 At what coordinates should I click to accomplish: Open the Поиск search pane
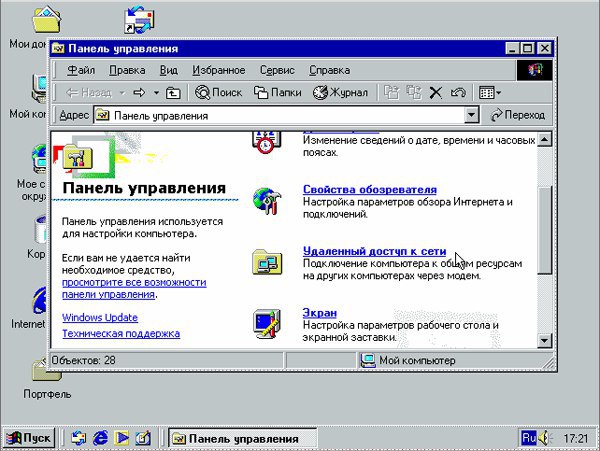pyautogui.click(x=218, y=93)
